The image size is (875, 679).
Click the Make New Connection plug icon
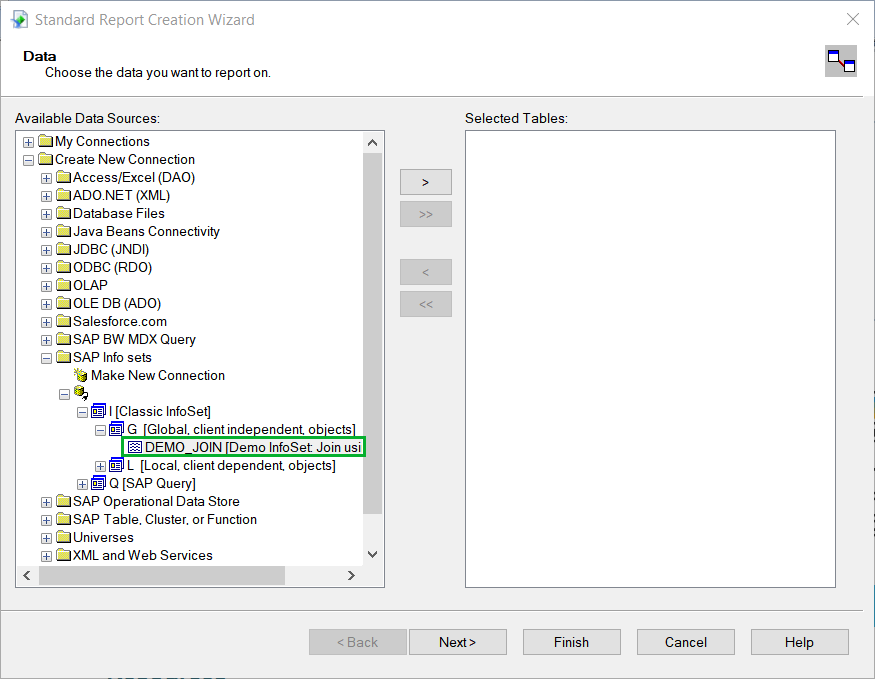point(81,375)
